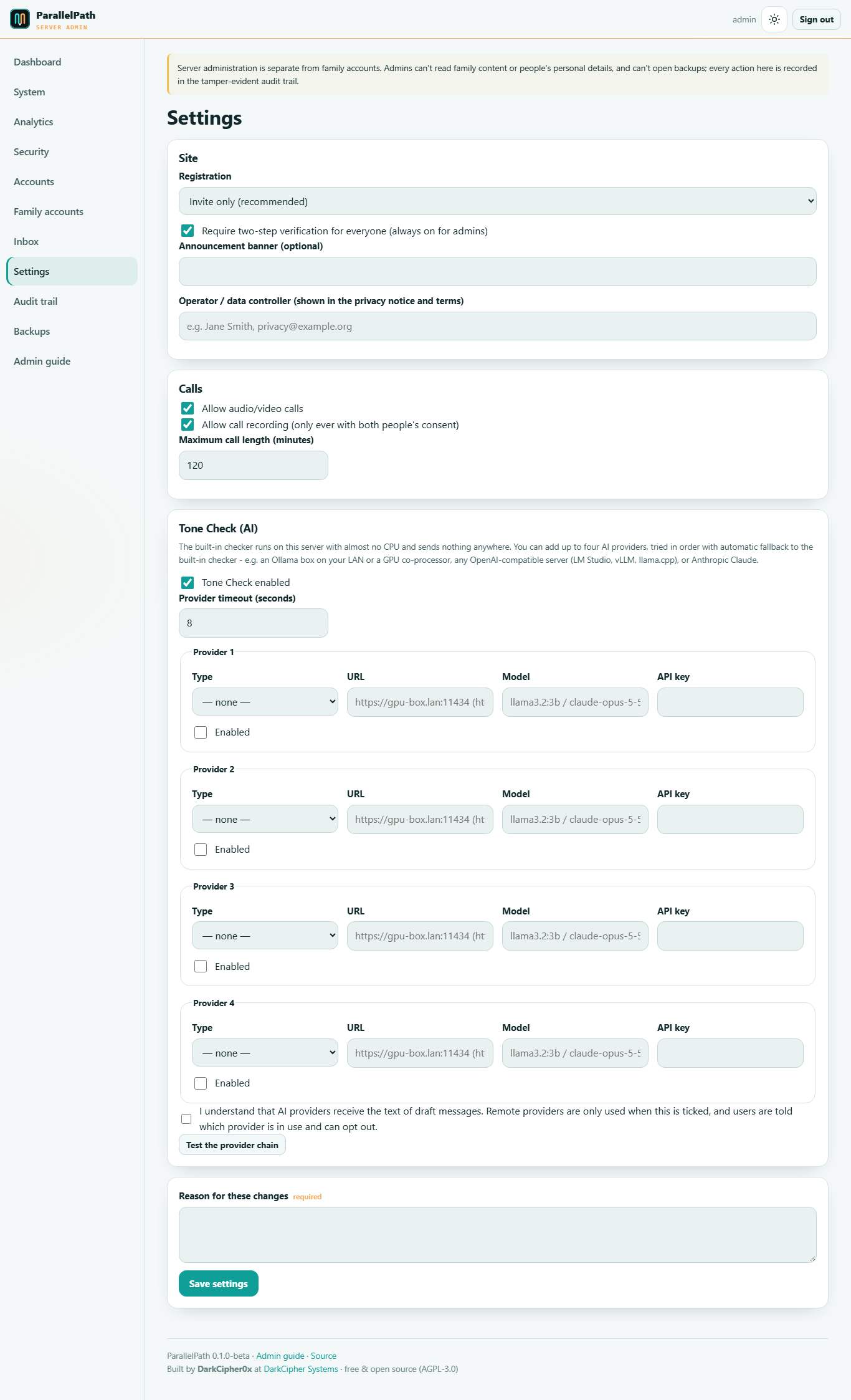Image resolution: width=851 pixels, height=1400 pixels.
Task: Toggle the light/dark theme sun icon
Action: pos(774,19)
